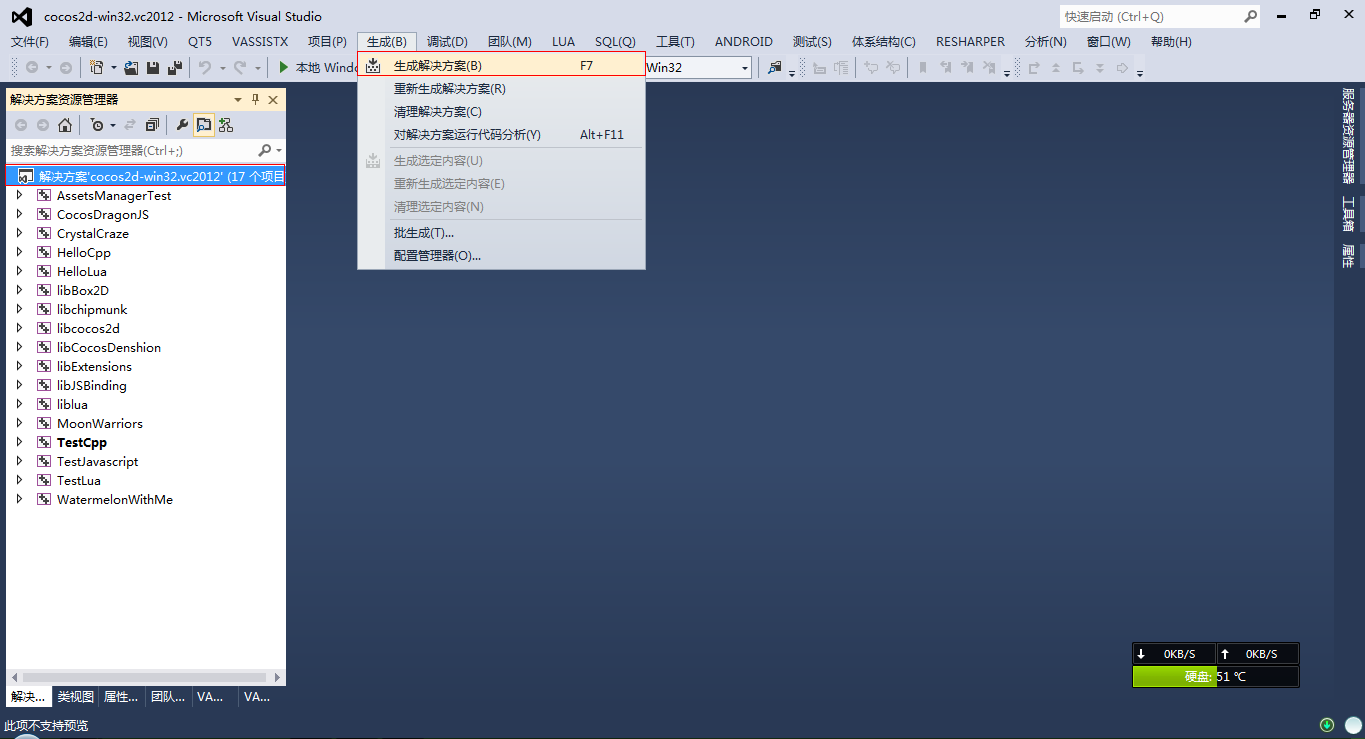
Task: Click the Save toolbar icon
Action: (x=153, y=67)
